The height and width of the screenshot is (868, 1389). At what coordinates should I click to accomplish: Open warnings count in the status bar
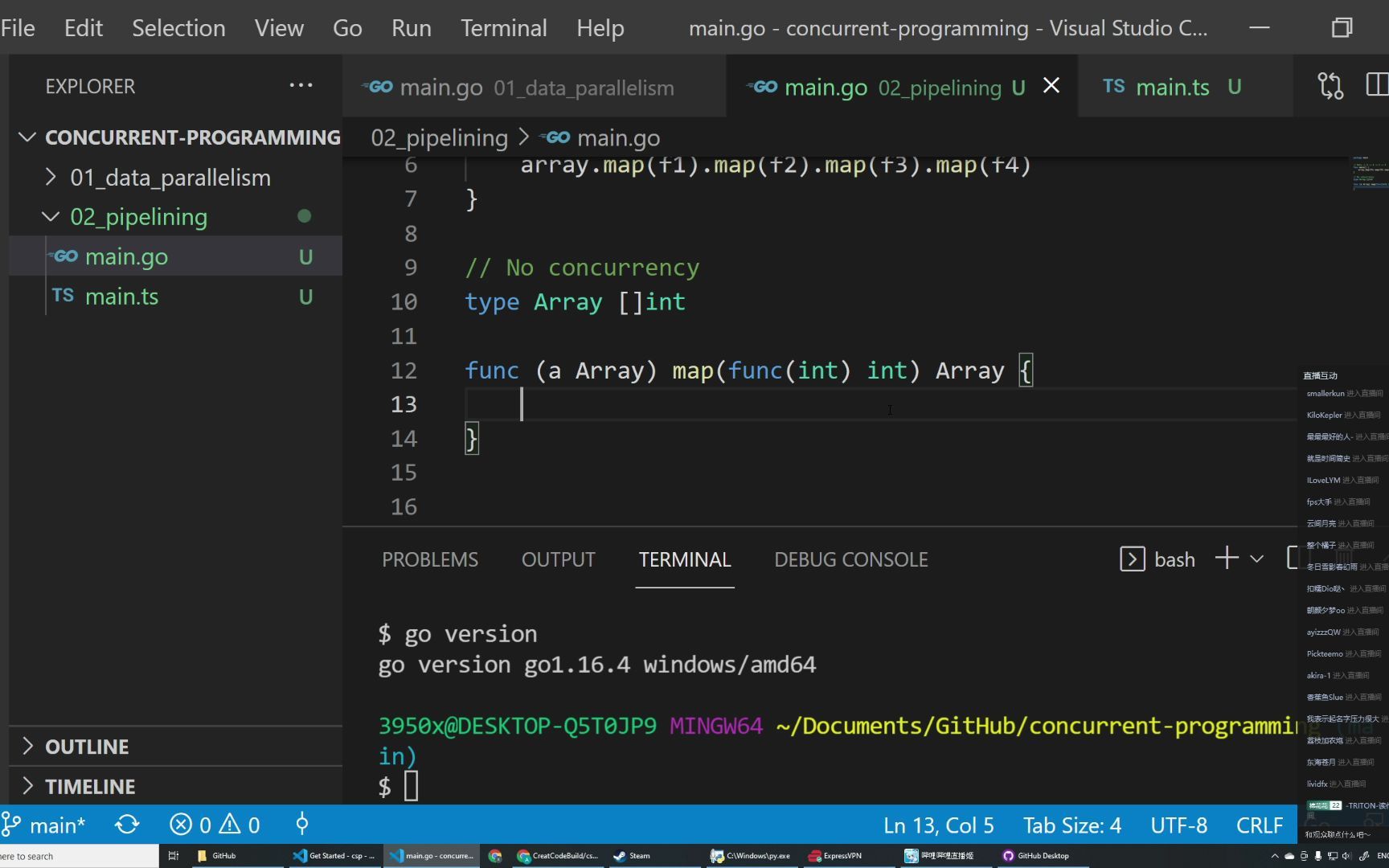click(240, 825)
